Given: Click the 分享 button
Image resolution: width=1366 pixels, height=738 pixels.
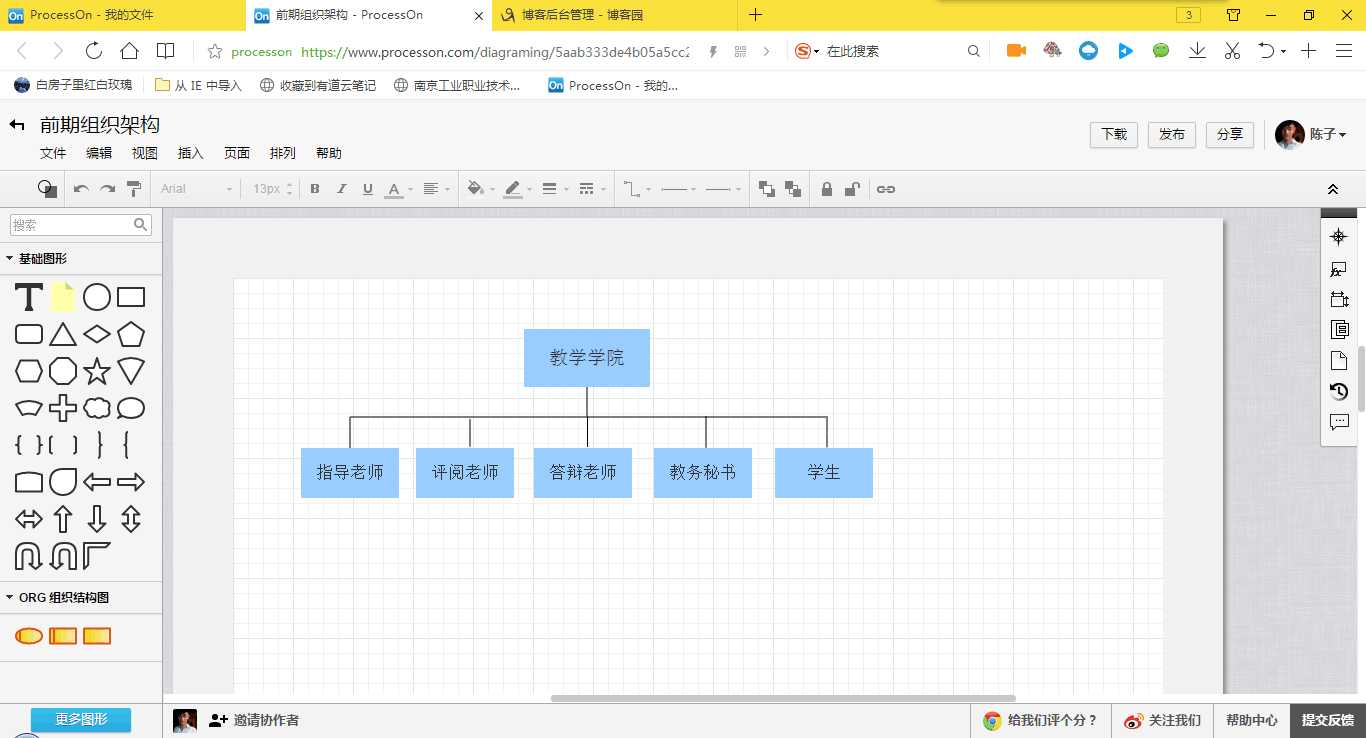Looking at the screenshot, I should click(1230, 134).
